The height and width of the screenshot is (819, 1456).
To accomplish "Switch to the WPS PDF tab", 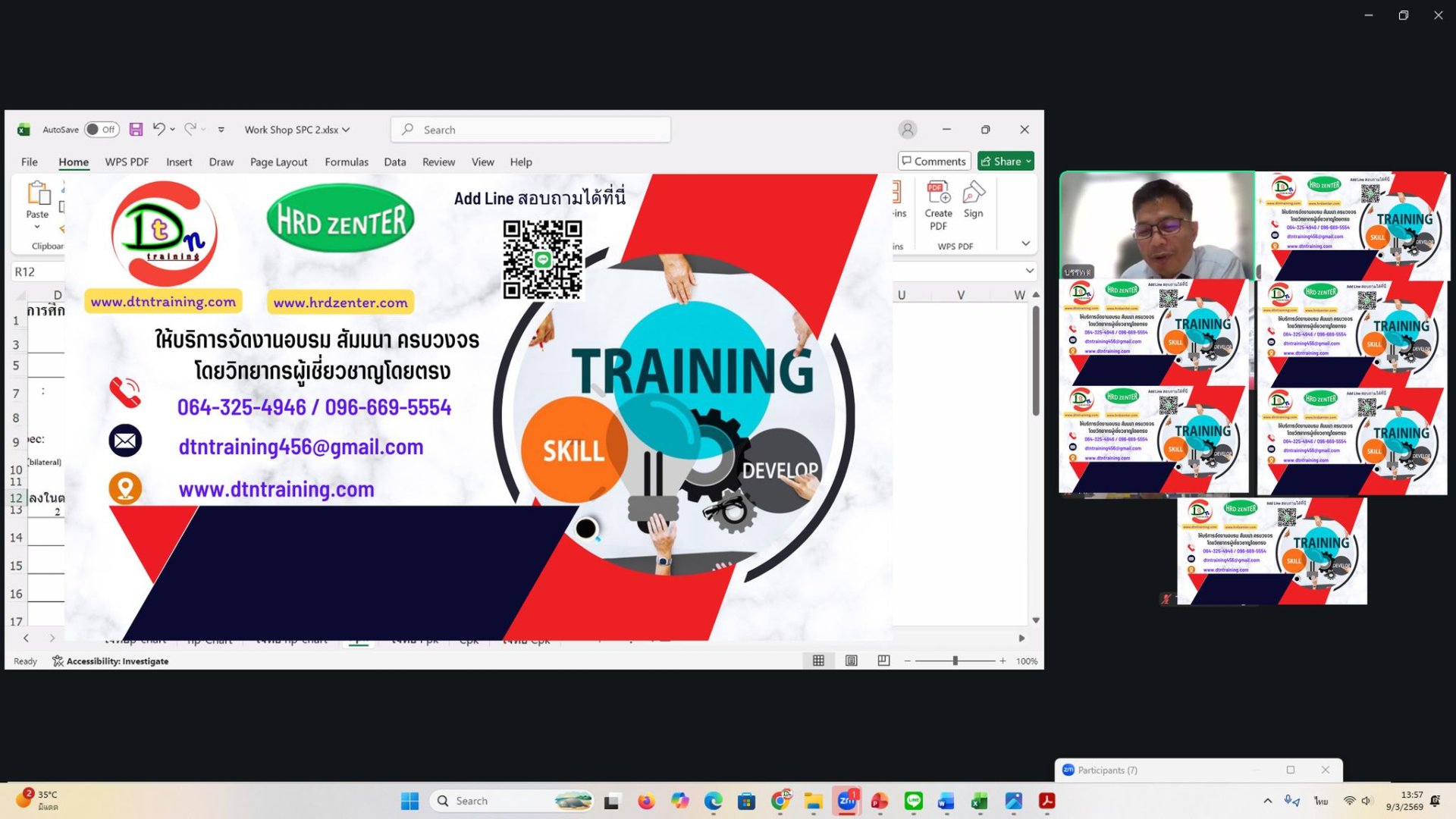I will (x=127, y=162).
